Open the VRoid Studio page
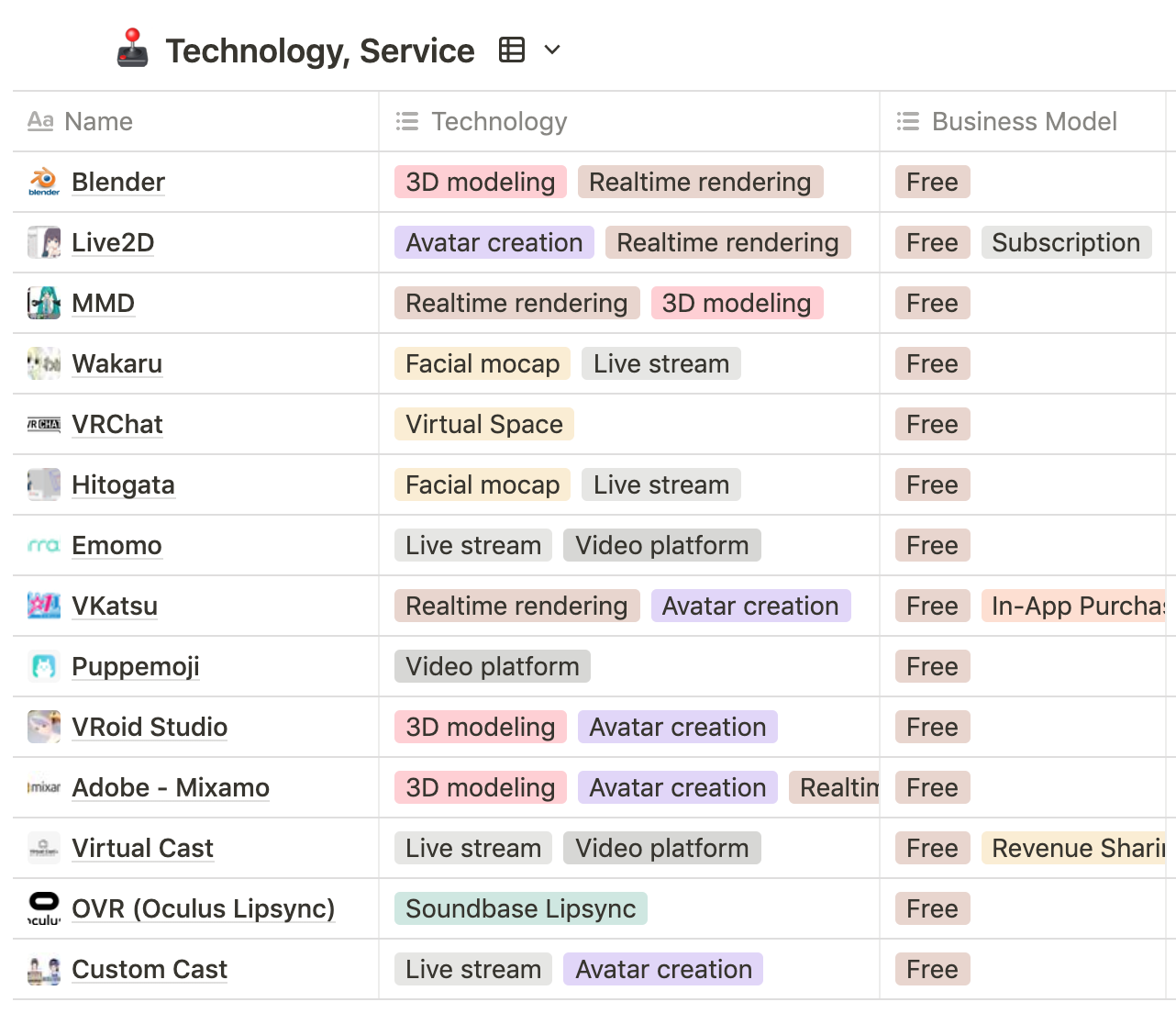 tap(150, 727)
